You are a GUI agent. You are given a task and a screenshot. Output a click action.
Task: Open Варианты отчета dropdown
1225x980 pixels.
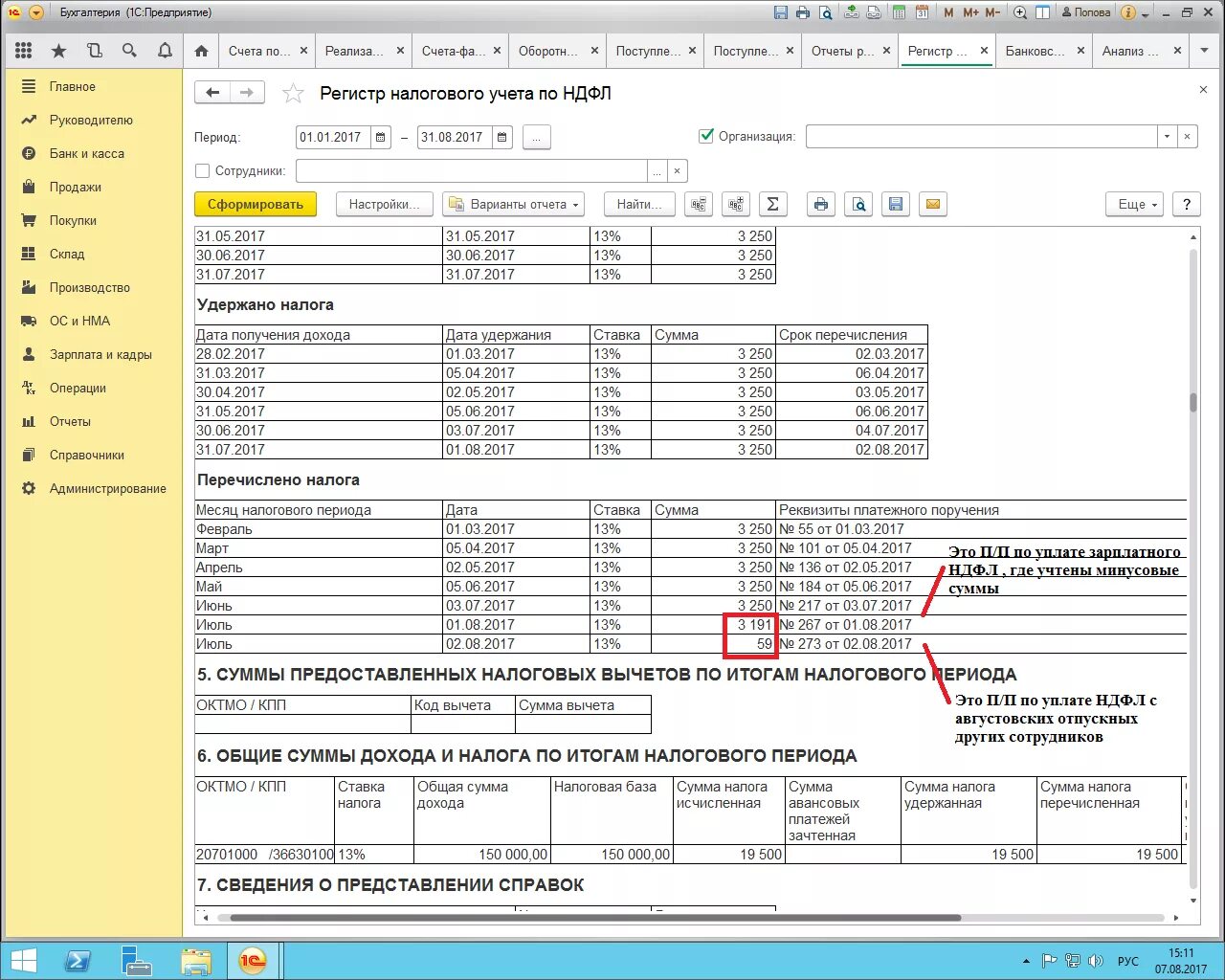tap(514, 204)
